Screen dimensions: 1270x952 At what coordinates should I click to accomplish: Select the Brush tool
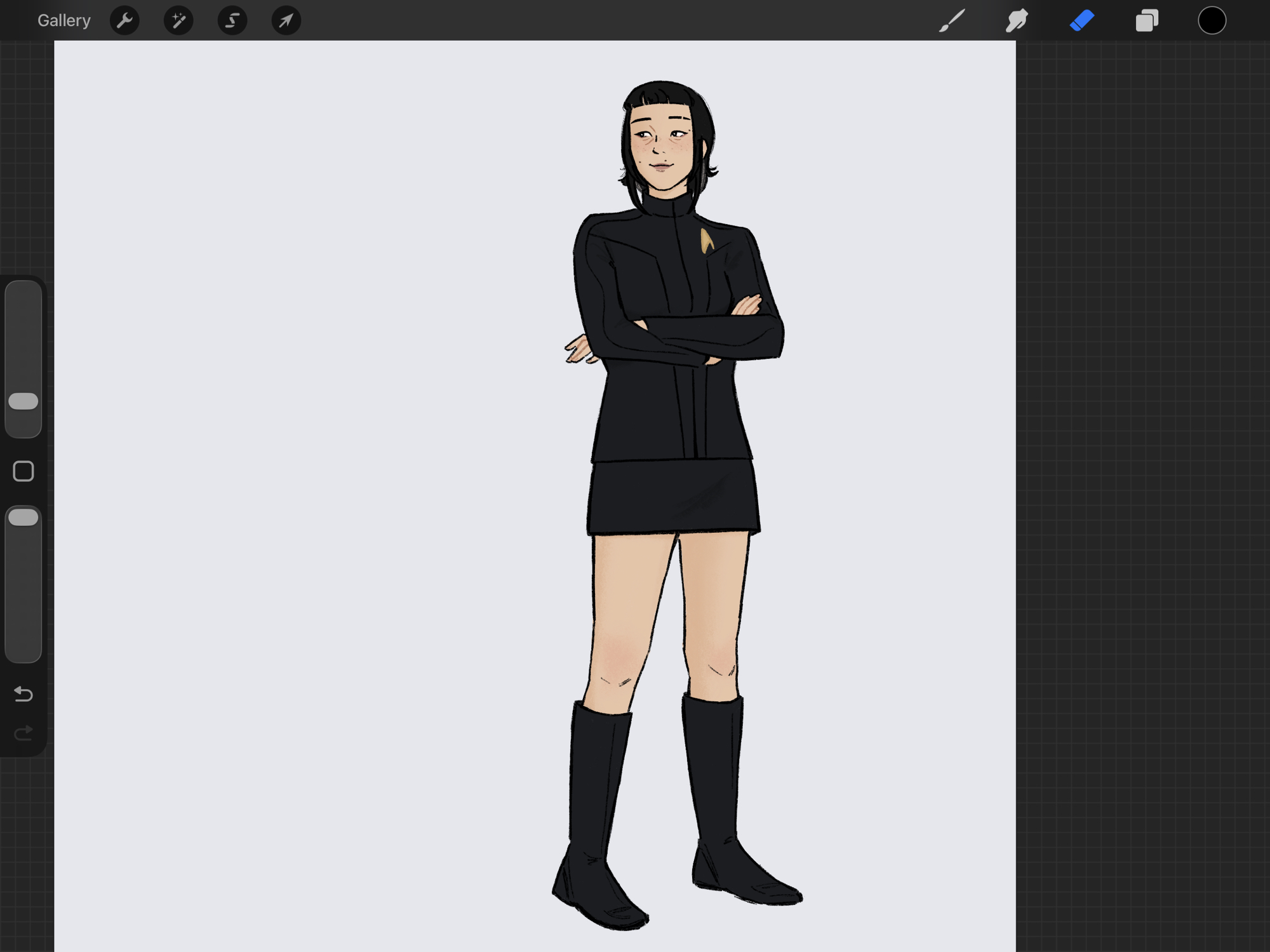tap(952, 20)
